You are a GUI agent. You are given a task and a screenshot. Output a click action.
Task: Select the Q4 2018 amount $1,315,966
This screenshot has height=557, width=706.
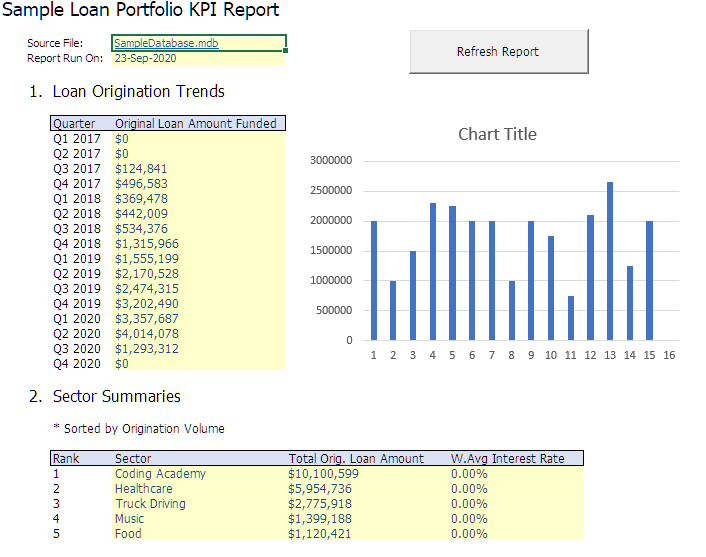[x=147, y=244]
